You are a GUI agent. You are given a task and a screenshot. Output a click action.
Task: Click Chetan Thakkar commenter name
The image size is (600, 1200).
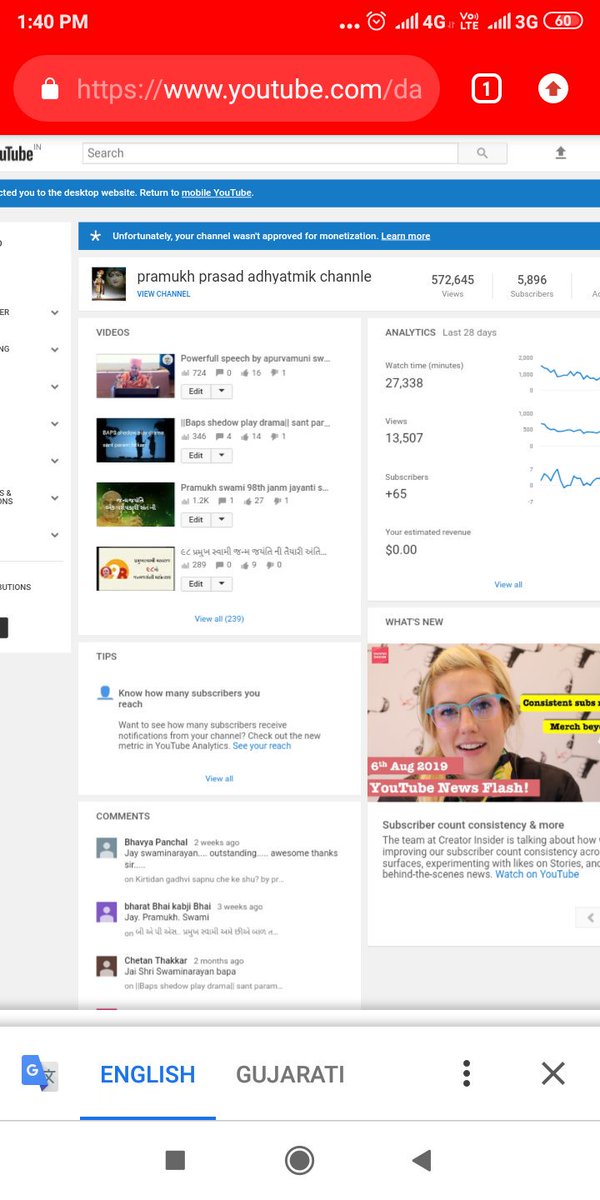pyautogui.click(x=156, y=960)
